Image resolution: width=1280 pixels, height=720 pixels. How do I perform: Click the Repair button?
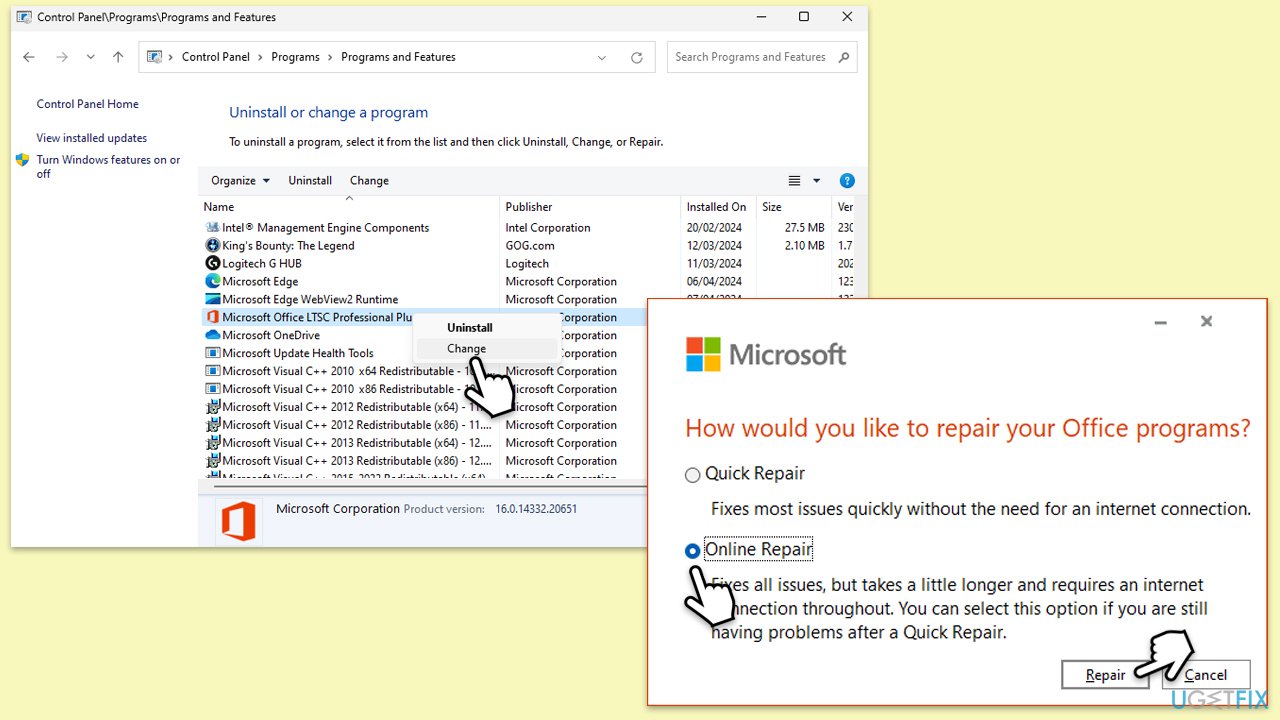coord(1106,675)
